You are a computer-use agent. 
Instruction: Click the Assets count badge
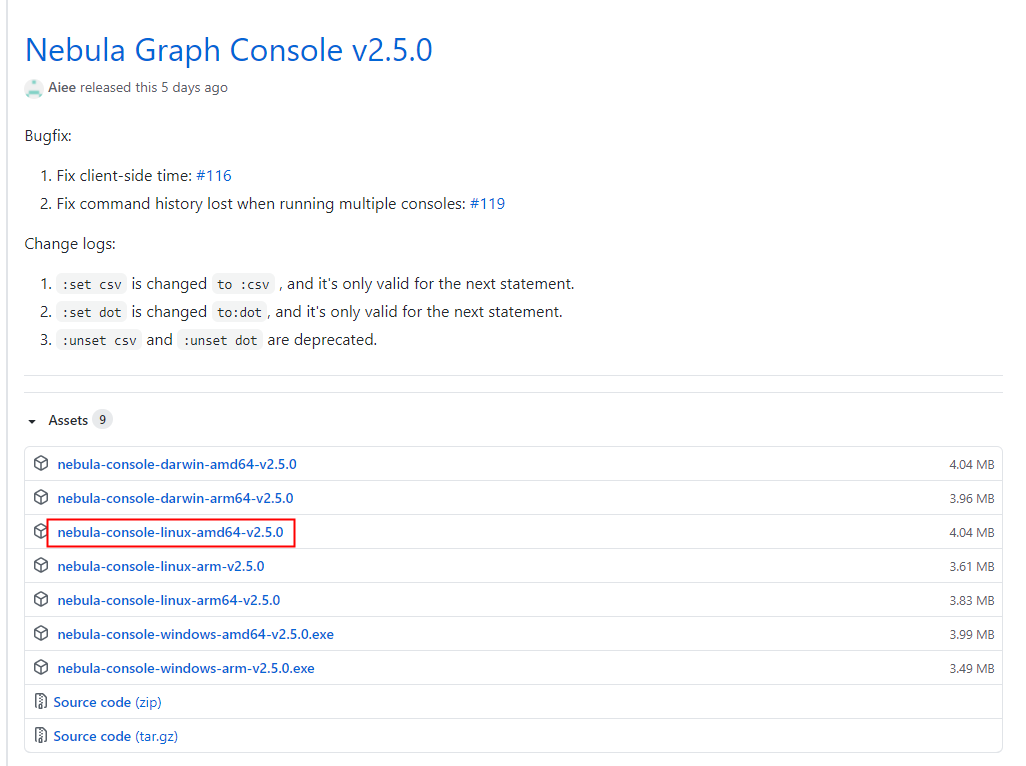pos(103,420)
